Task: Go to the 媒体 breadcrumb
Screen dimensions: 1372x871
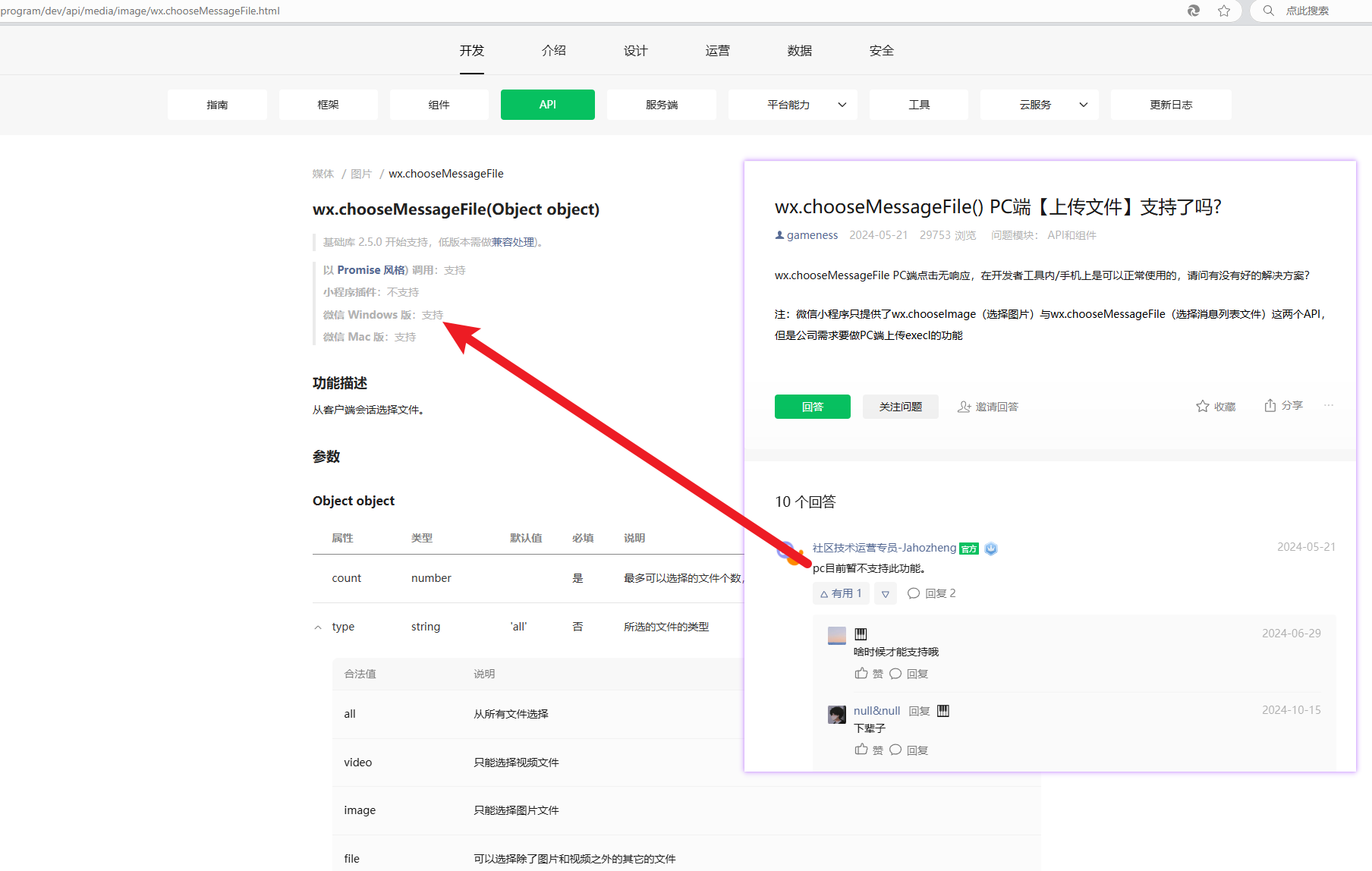Action: coord(323,174)
